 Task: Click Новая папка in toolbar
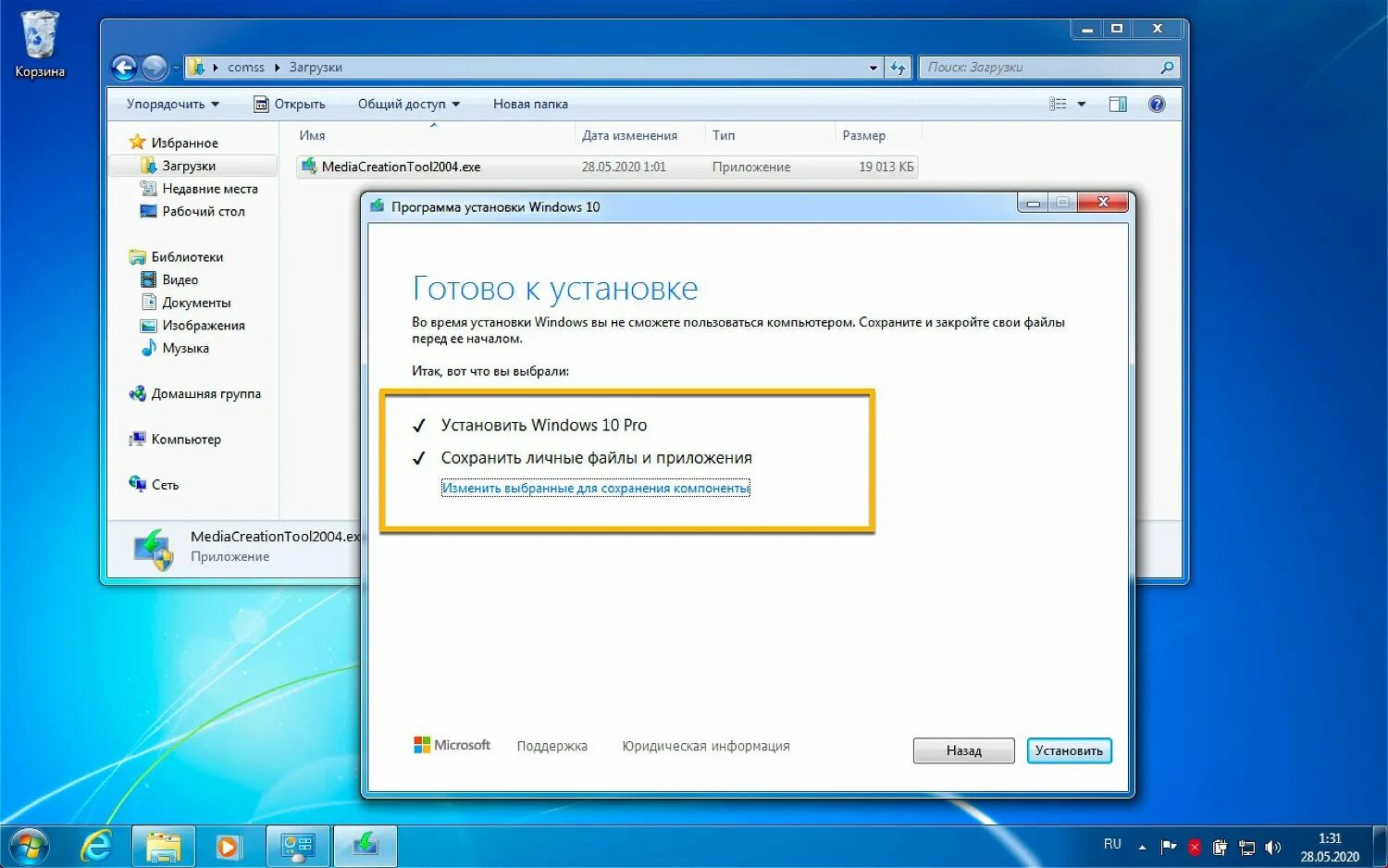(530, 105)
